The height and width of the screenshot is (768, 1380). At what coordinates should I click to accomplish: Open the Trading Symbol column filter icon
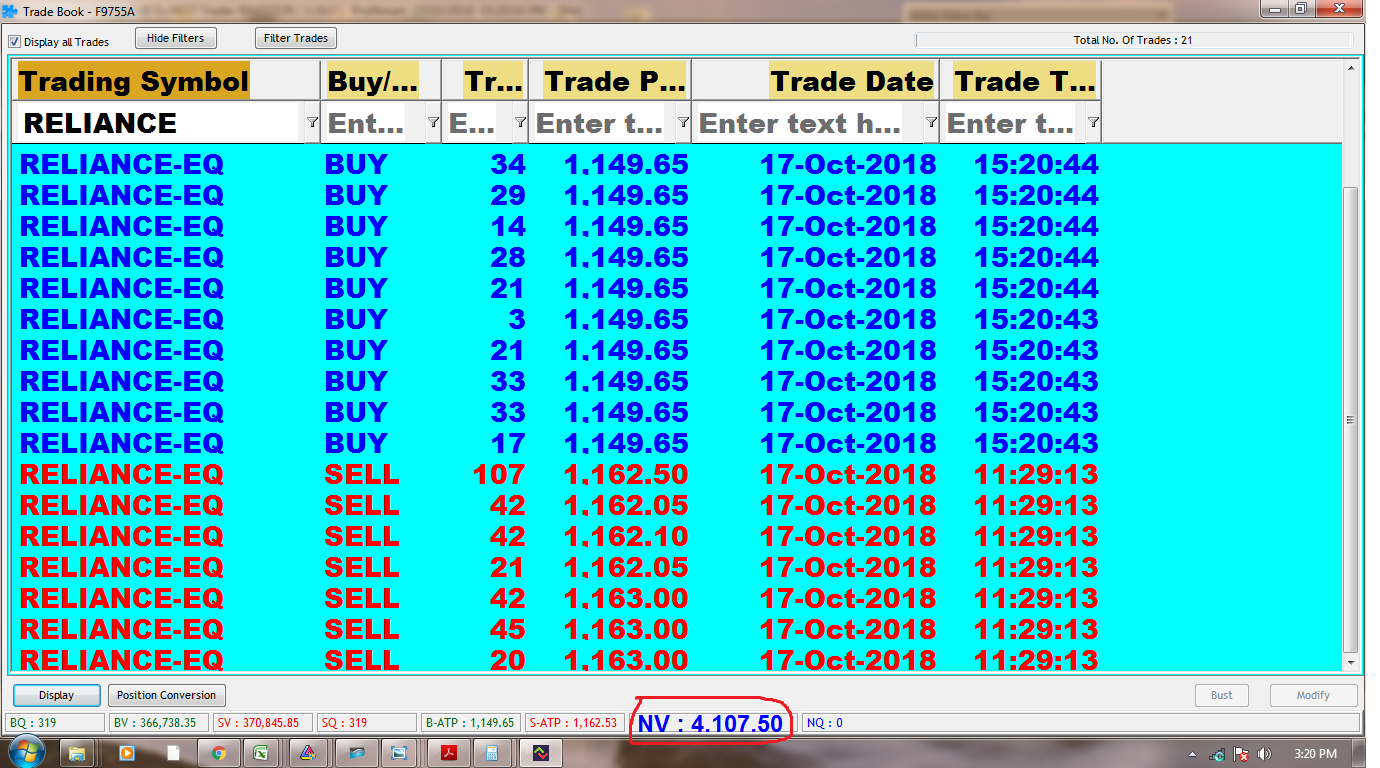pyautogui.click(x=312, y=122)
